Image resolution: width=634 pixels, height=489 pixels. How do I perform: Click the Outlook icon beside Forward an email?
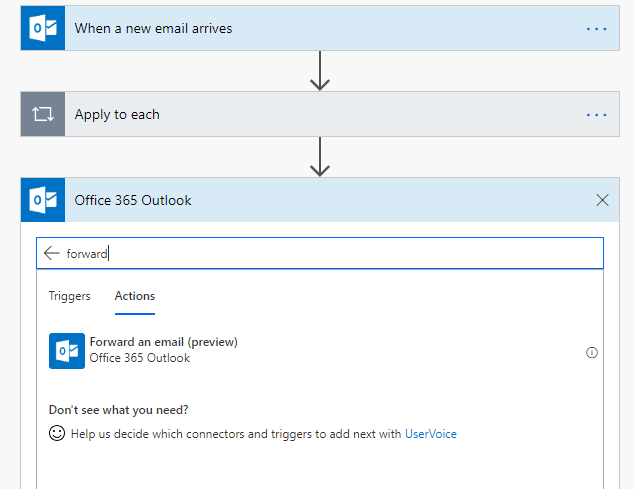click(x=65, y=351)
